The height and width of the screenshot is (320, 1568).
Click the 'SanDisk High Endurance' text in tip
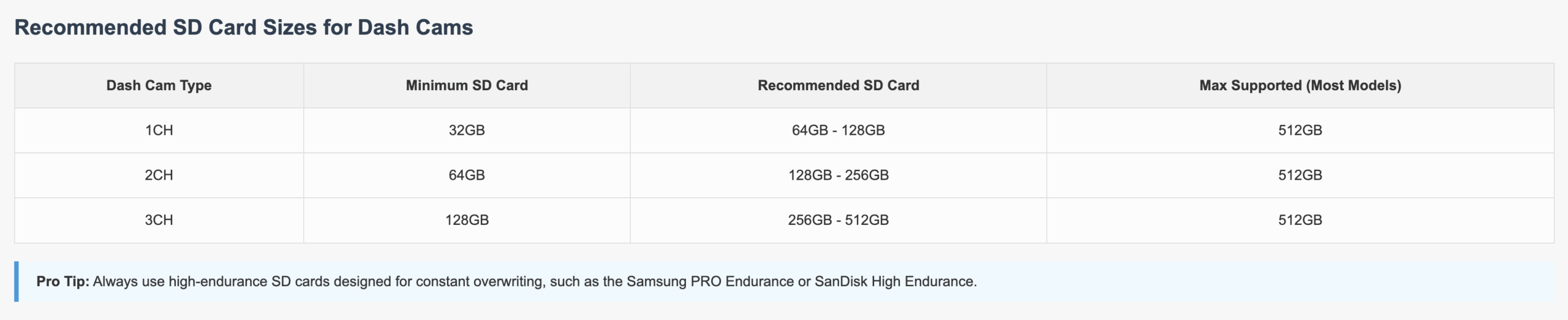click(x=894, y=281)
